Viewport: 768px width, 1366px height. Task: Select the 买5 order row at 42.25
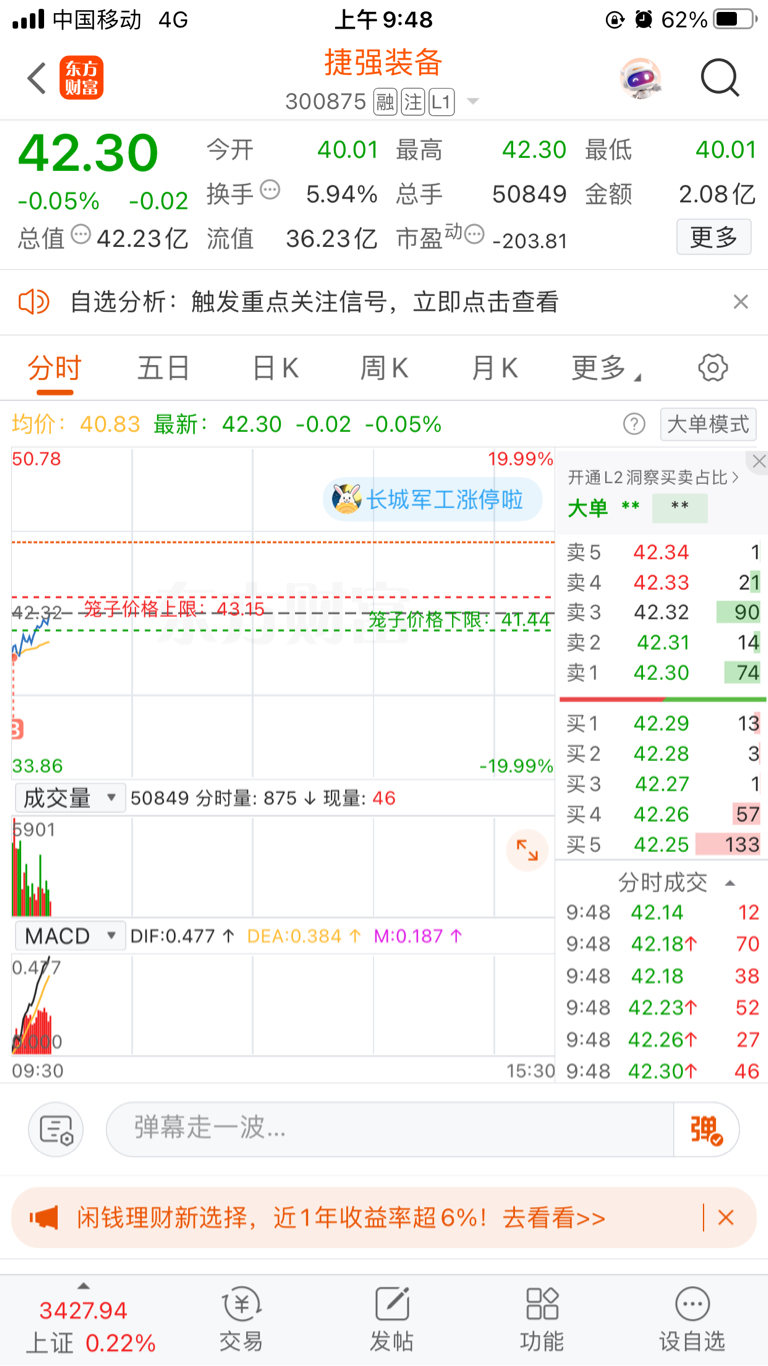pyautogui.click(x=663, y=845)
